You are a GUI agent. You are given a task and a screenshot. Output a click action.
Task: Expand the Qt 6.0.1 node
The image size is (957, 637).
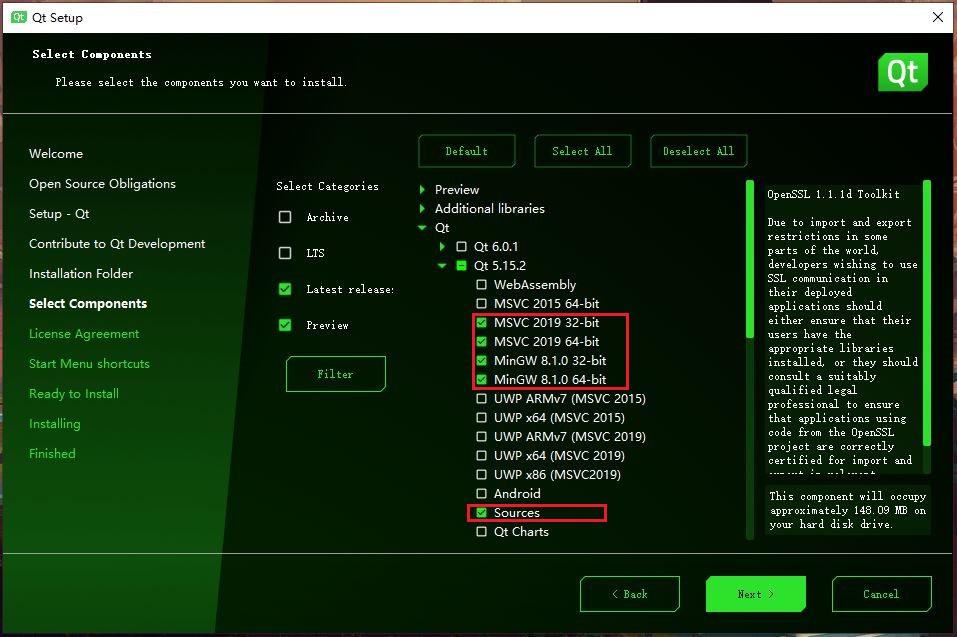point(441,246)
